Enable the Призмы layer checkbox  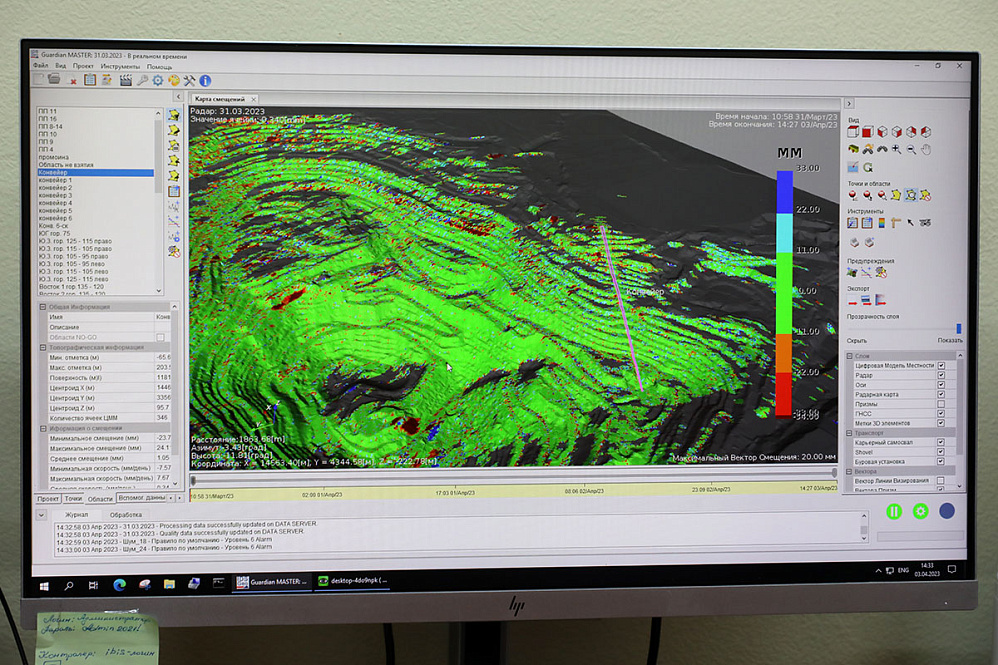941,403
